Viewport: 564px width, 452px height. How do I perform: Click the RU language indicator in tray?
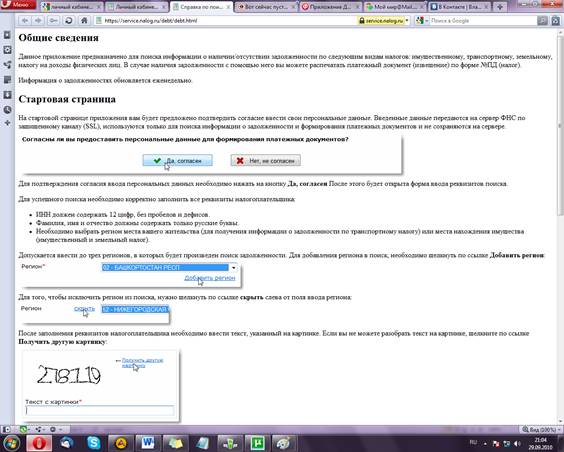click(473, 442)
